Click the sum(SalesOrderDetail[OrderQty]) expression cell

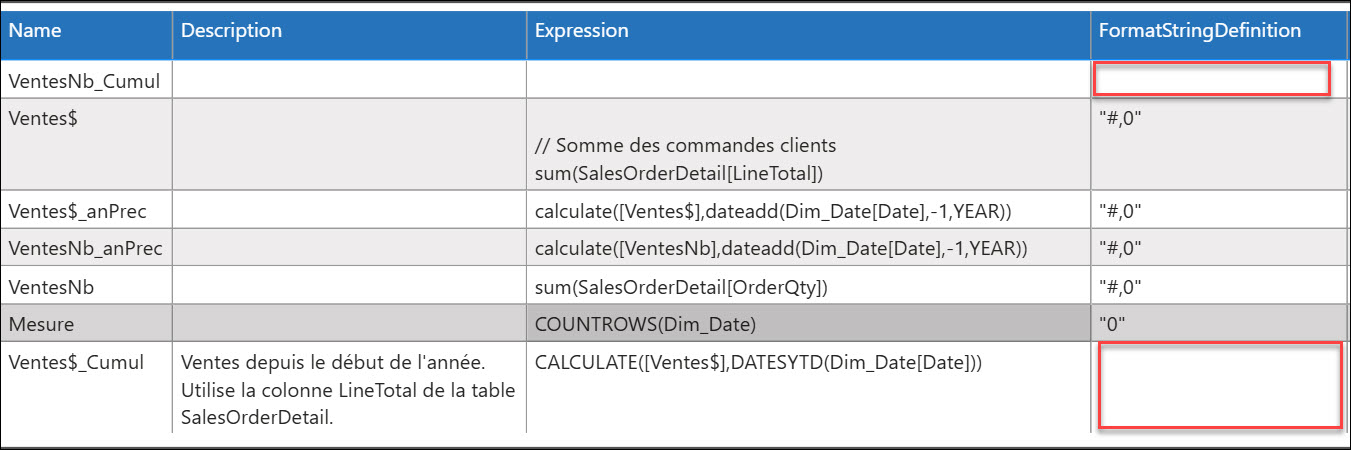[809, 286]
